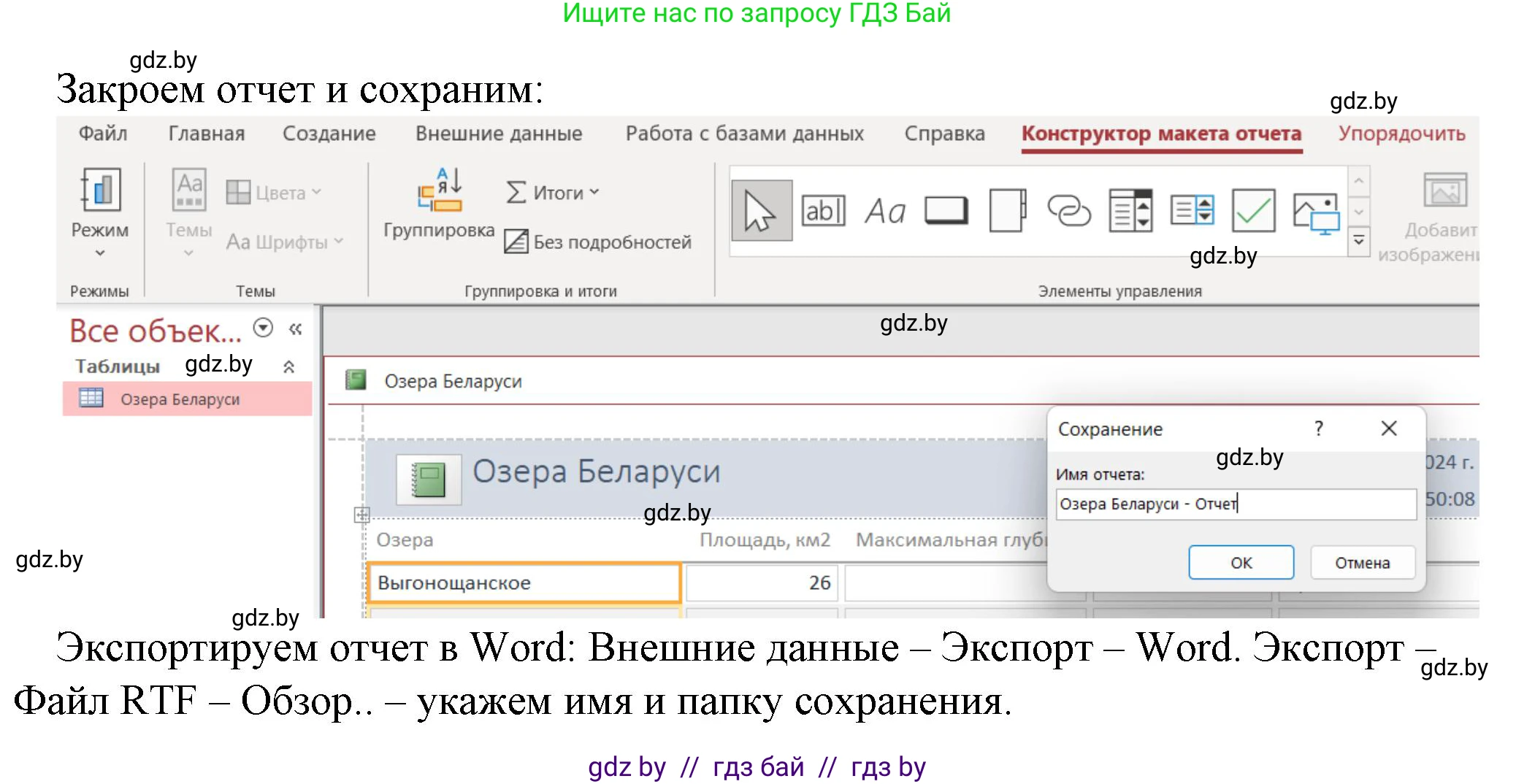The height and width of the screenshot is (784, 1516).
Task: Open the Итоги dropdown
Action: [x=554, y=192]
